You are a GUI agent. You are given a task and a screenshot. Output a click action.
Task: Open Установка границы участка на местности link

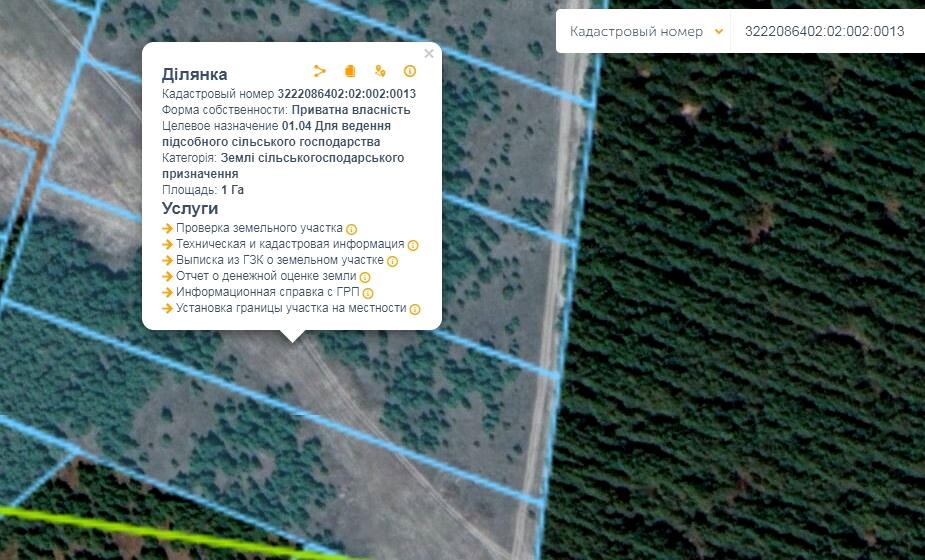[x=291, y=308]
